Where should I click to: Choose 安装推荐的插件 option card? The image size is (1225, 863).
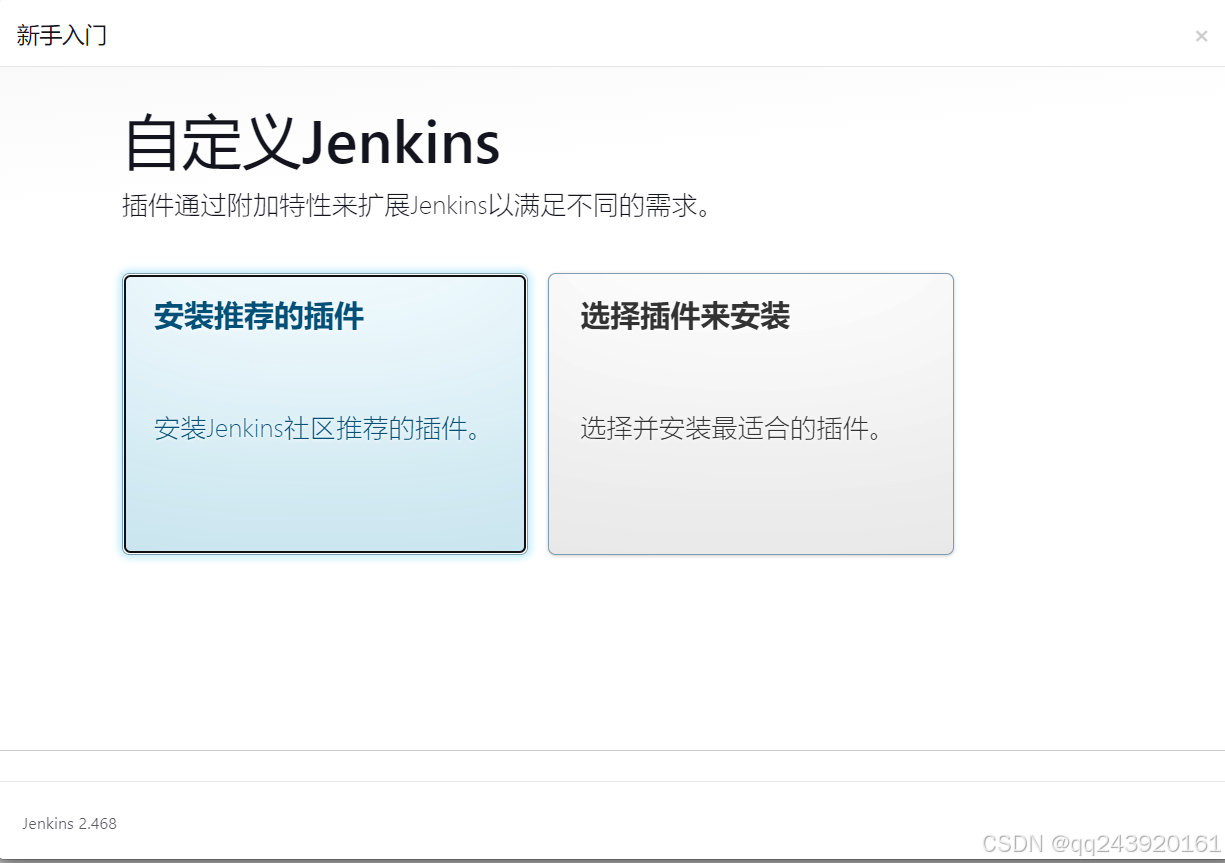(x=325, y=414)
